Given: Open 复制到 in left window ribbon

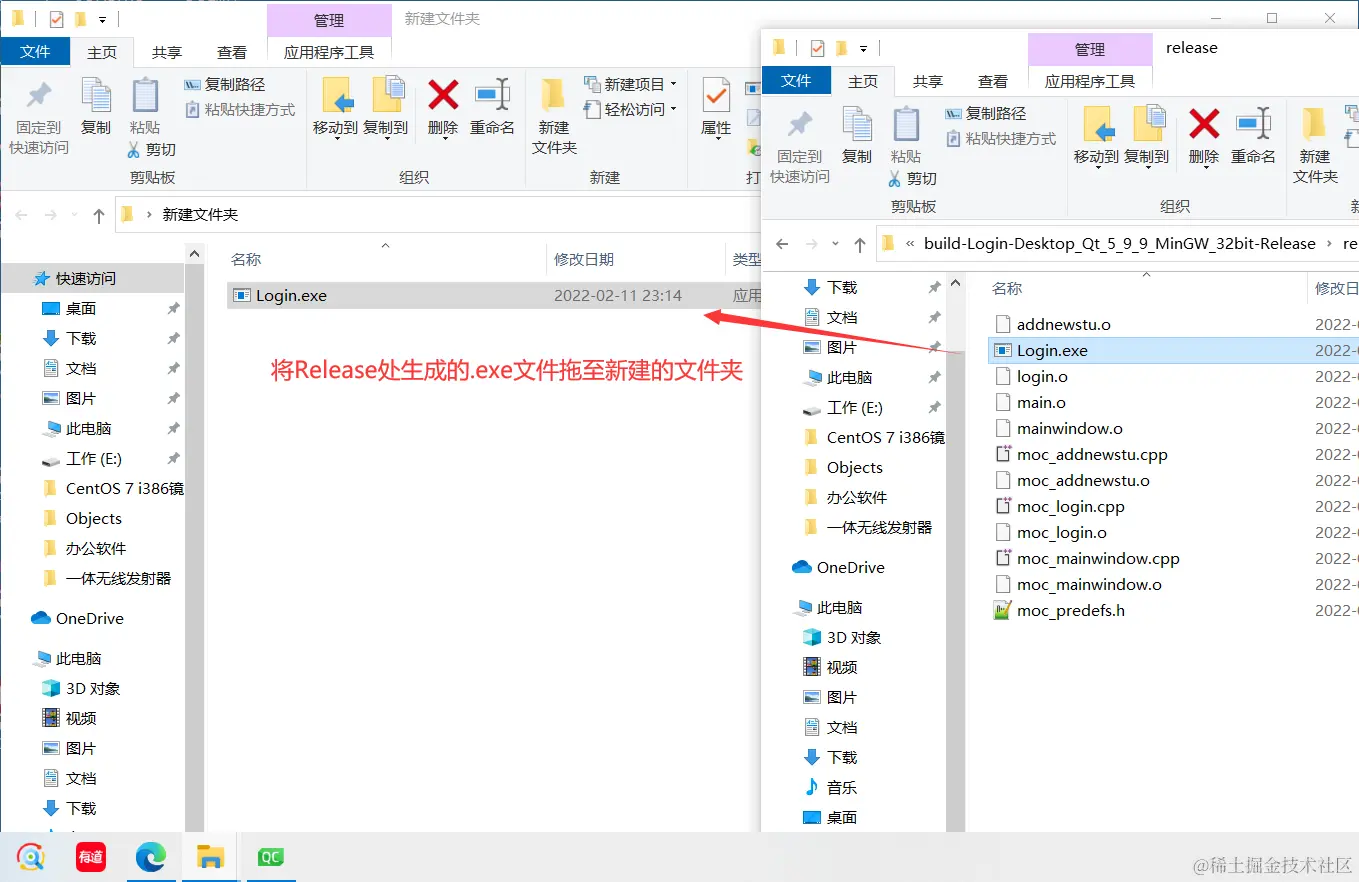Looking at the screenshot, I should [x=385, y=108].
